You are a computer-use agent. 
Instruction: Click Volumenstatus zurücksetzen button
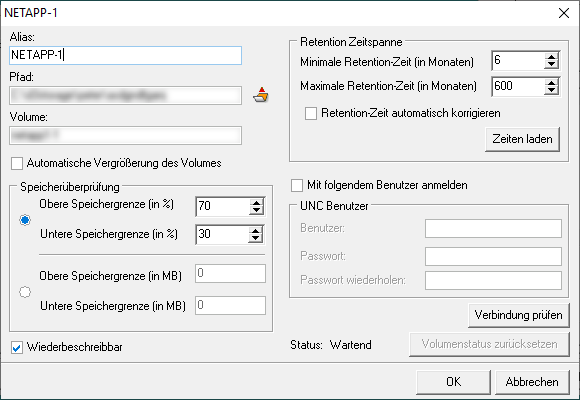click(489, 344)
